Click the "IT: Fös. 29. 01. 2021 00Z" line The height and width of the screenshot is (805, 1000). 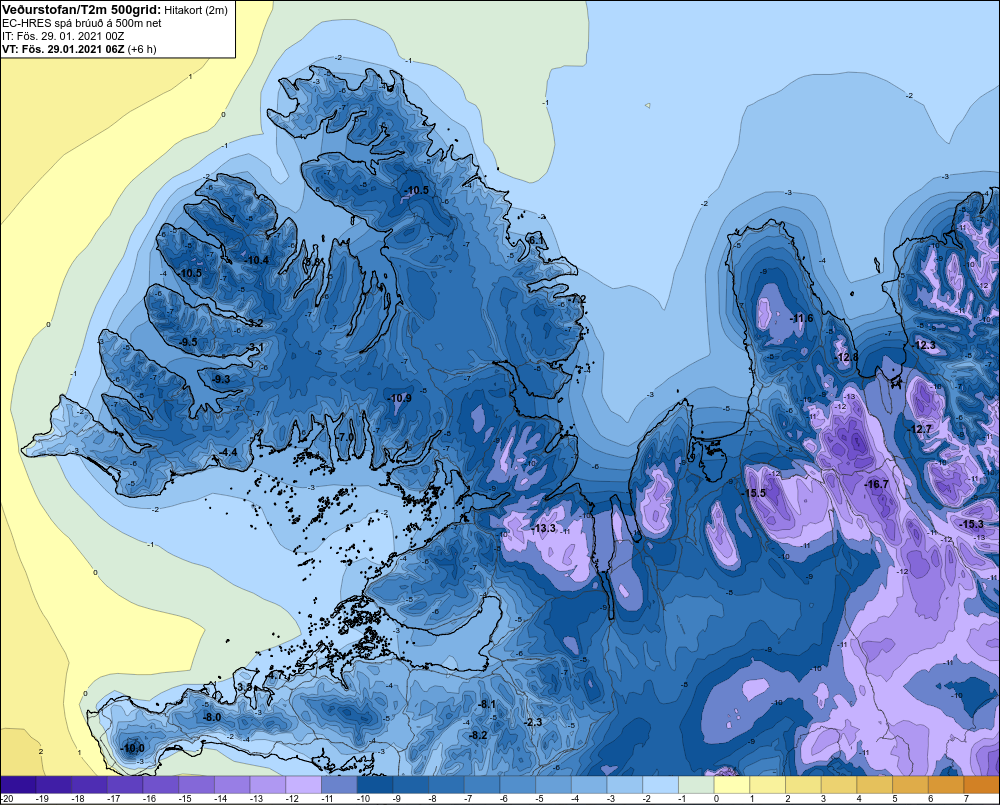pos(63,36)
